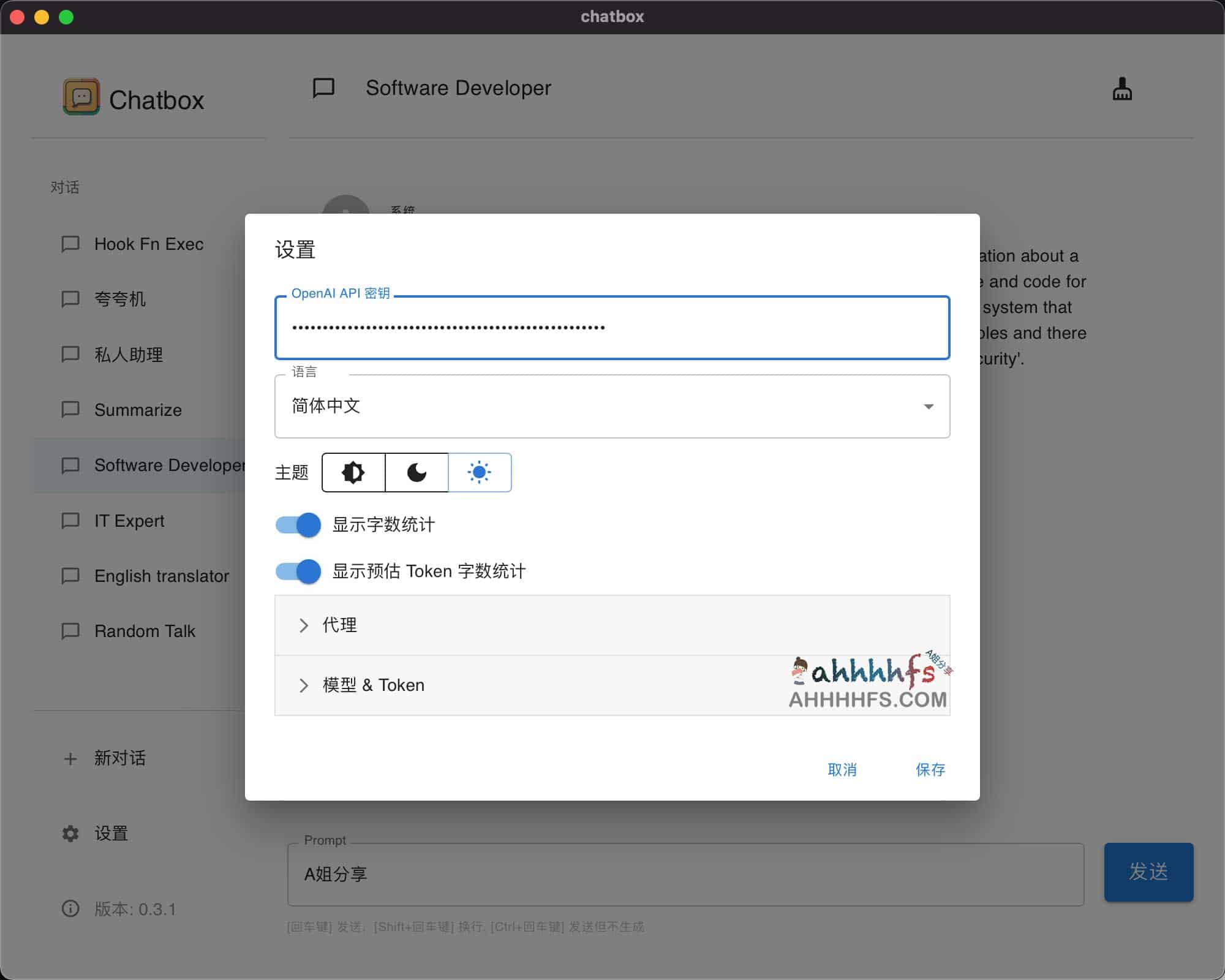
Task: Click the Random Talk conversation icon
Action: coord(70,631)
